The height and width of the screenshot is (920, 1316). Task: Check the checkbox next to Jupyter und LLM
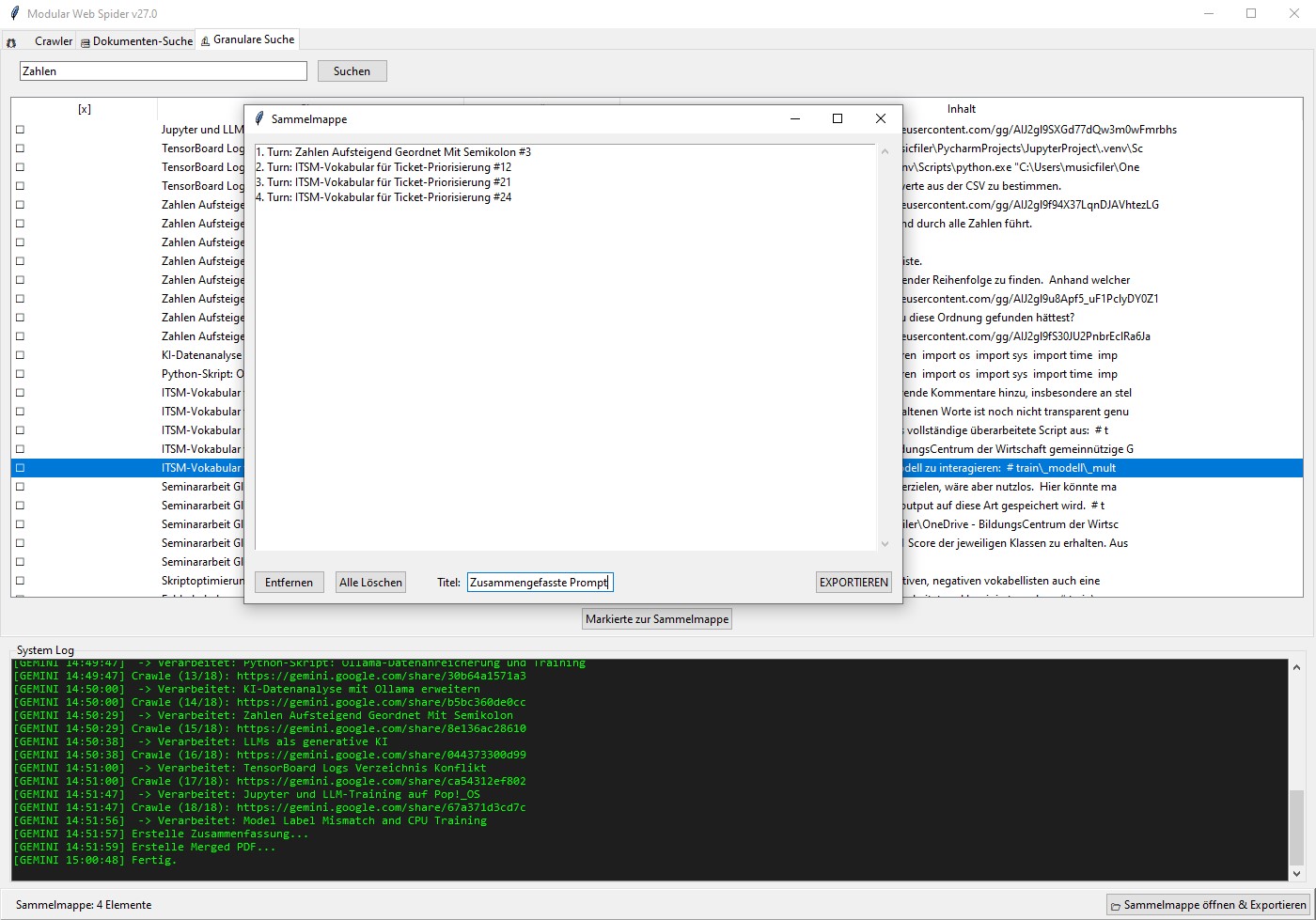click(20, 129)
